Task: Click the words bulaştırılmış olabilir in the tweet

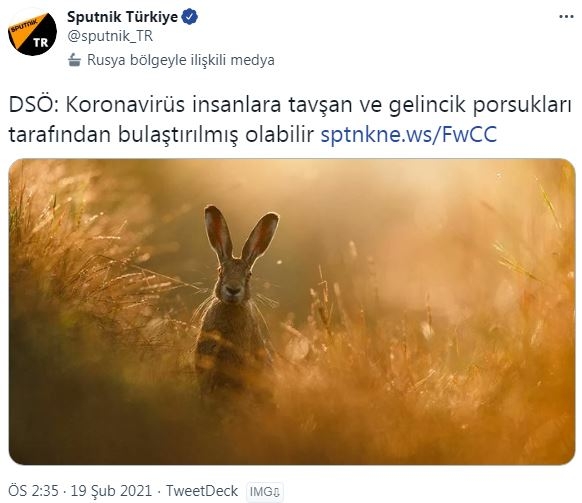Action: click(216, 135)
